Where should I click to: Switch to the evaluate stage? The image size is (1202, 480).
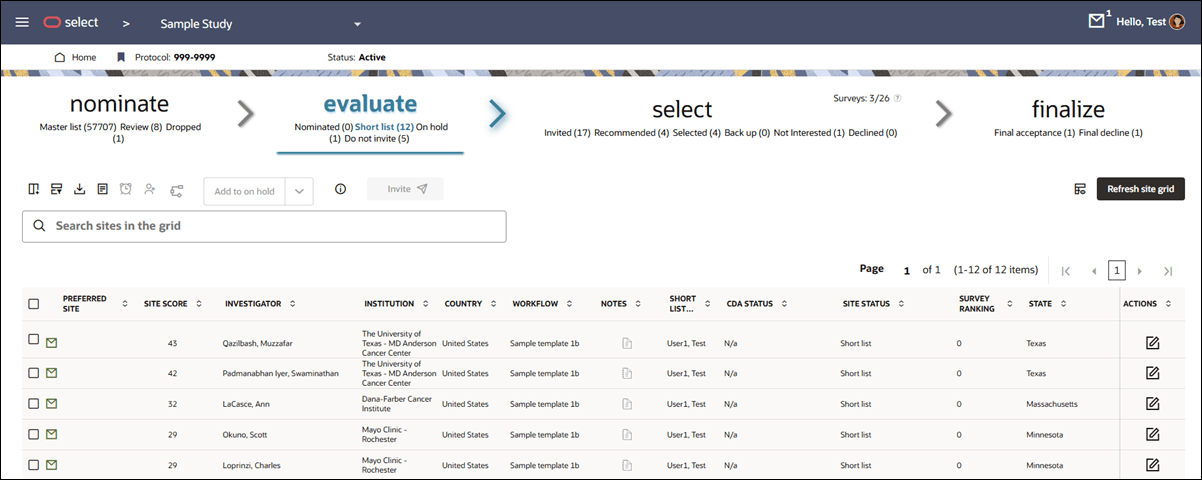[x=370, y=104]
